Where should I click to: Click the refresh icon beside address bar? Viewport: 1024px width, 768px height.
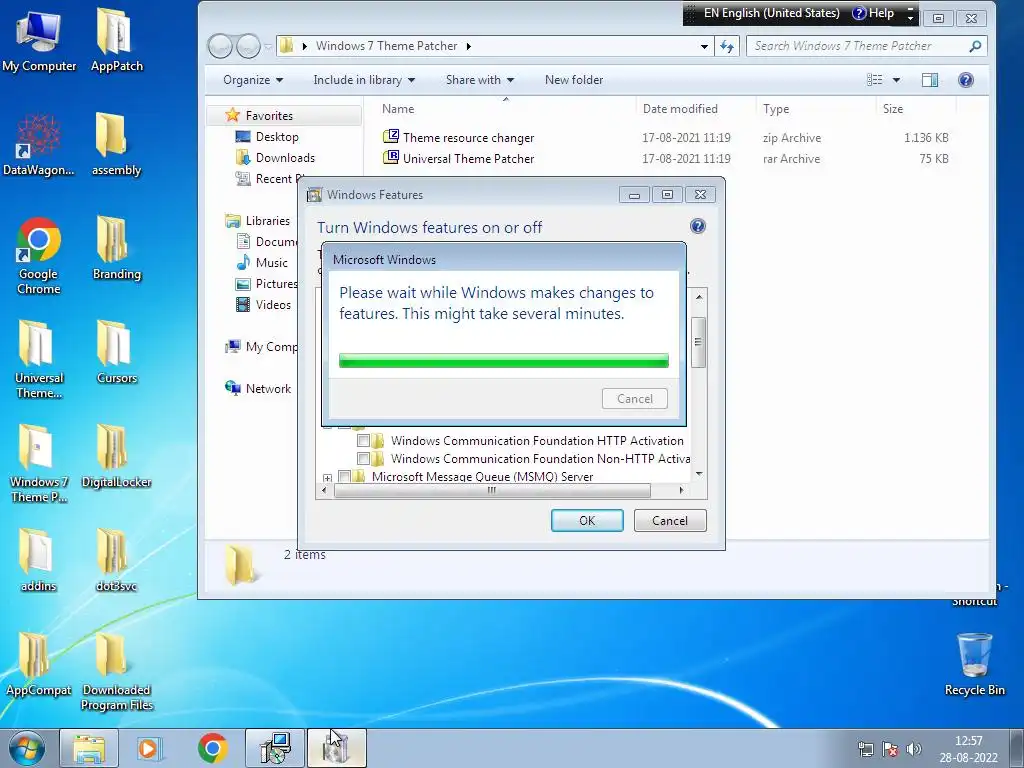click(x=727, y=46)
